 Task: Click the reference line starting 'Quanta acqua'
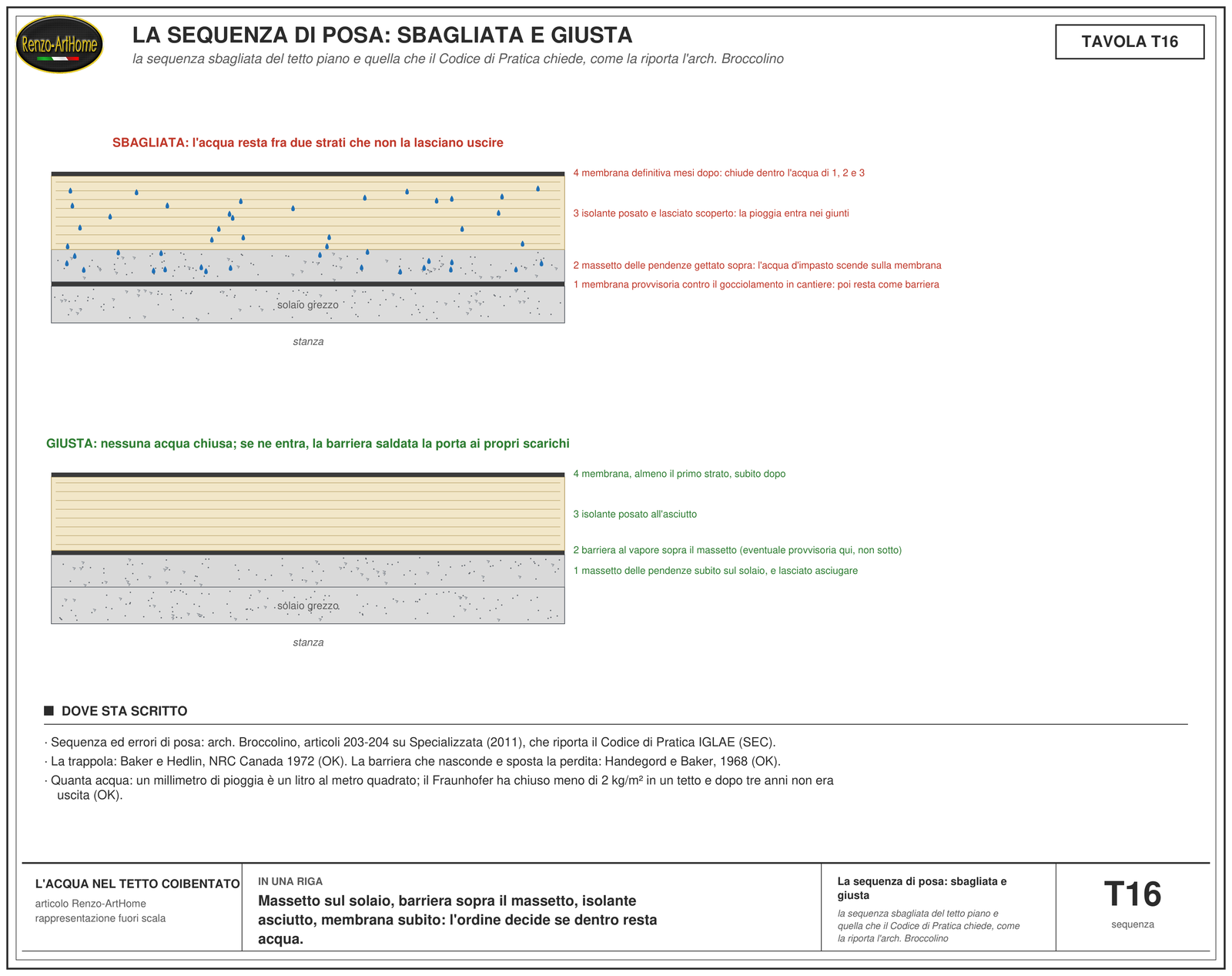[439, 788]
